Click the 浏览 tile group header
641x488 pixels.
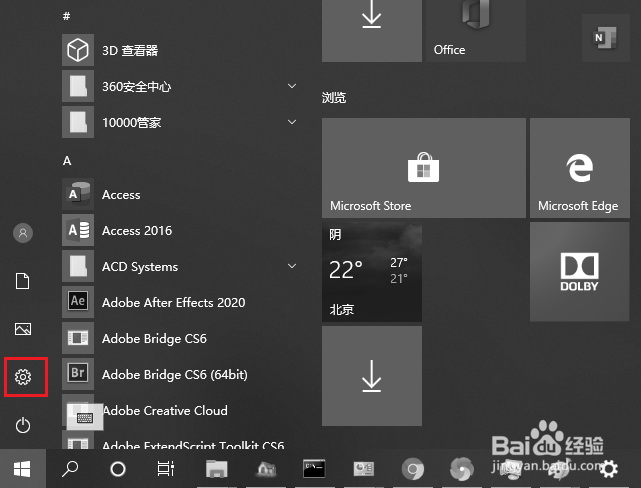[x=334, y=98]
